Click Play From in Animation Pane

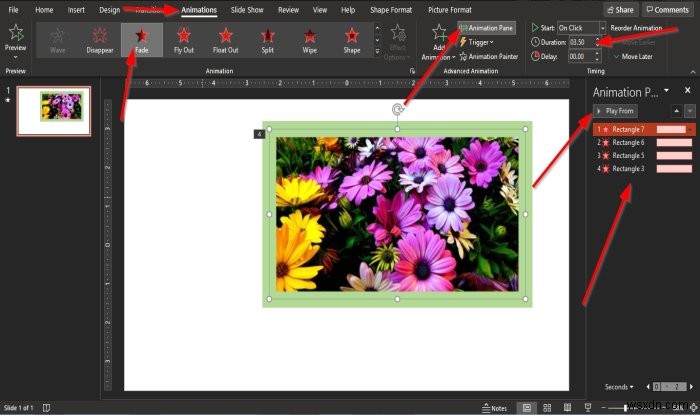pyautogui.click(x=615, y=111)
